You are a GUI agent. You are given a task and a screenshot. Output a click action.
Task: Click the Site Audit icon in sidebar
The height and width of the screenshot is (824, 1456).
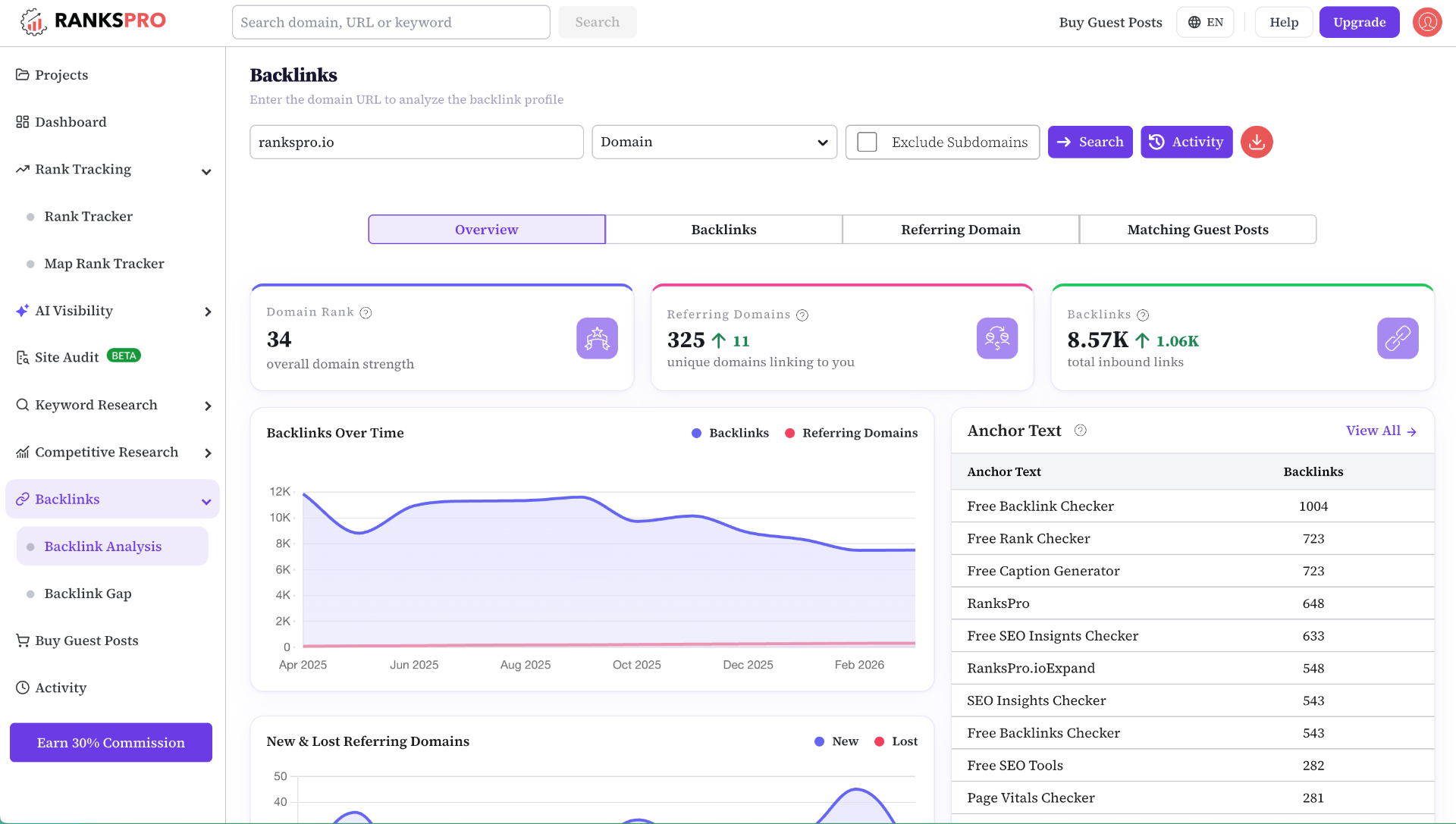(x=23, y=358)
